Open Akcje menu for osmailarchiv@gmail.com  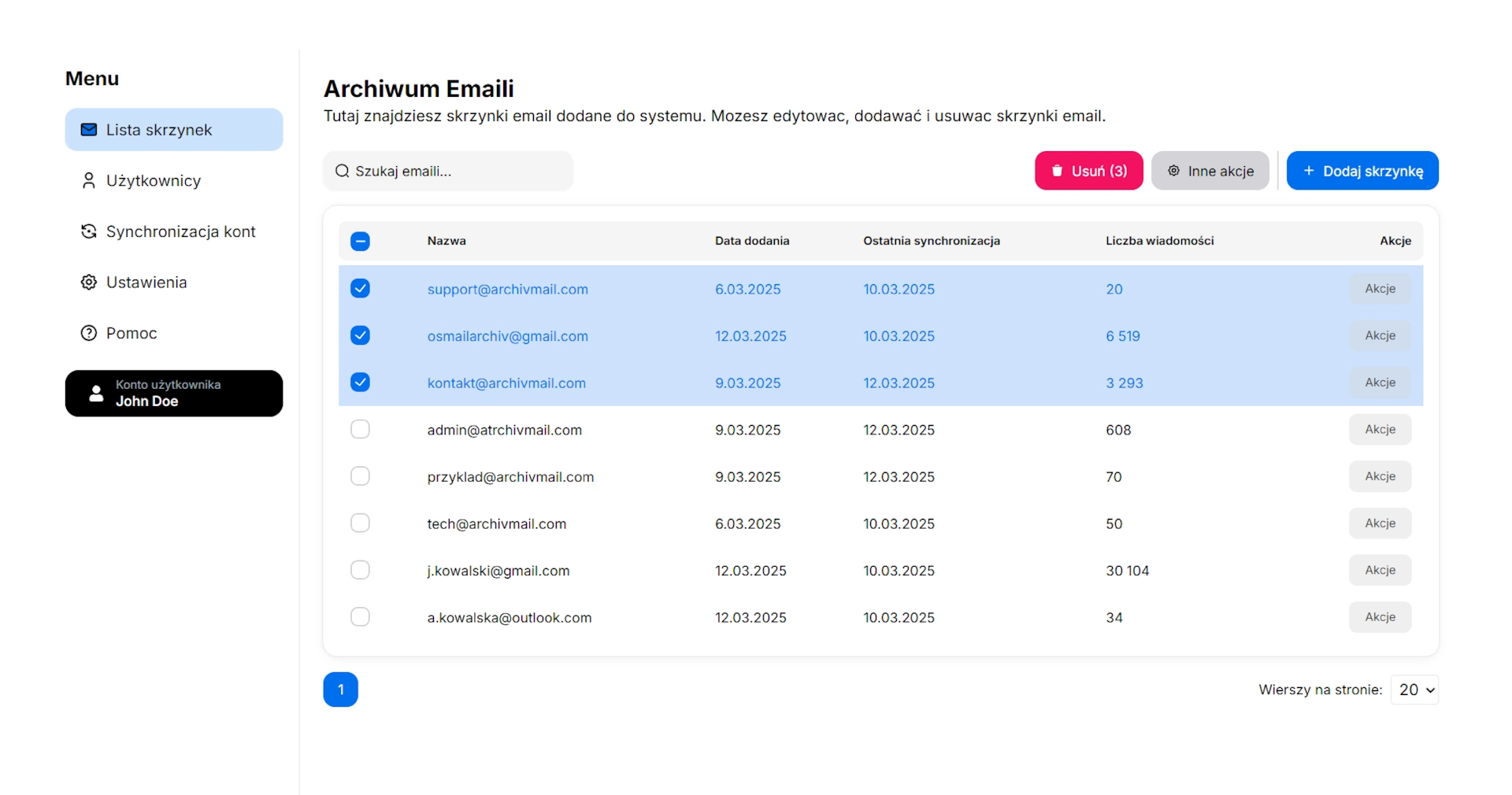(1380, 335)
